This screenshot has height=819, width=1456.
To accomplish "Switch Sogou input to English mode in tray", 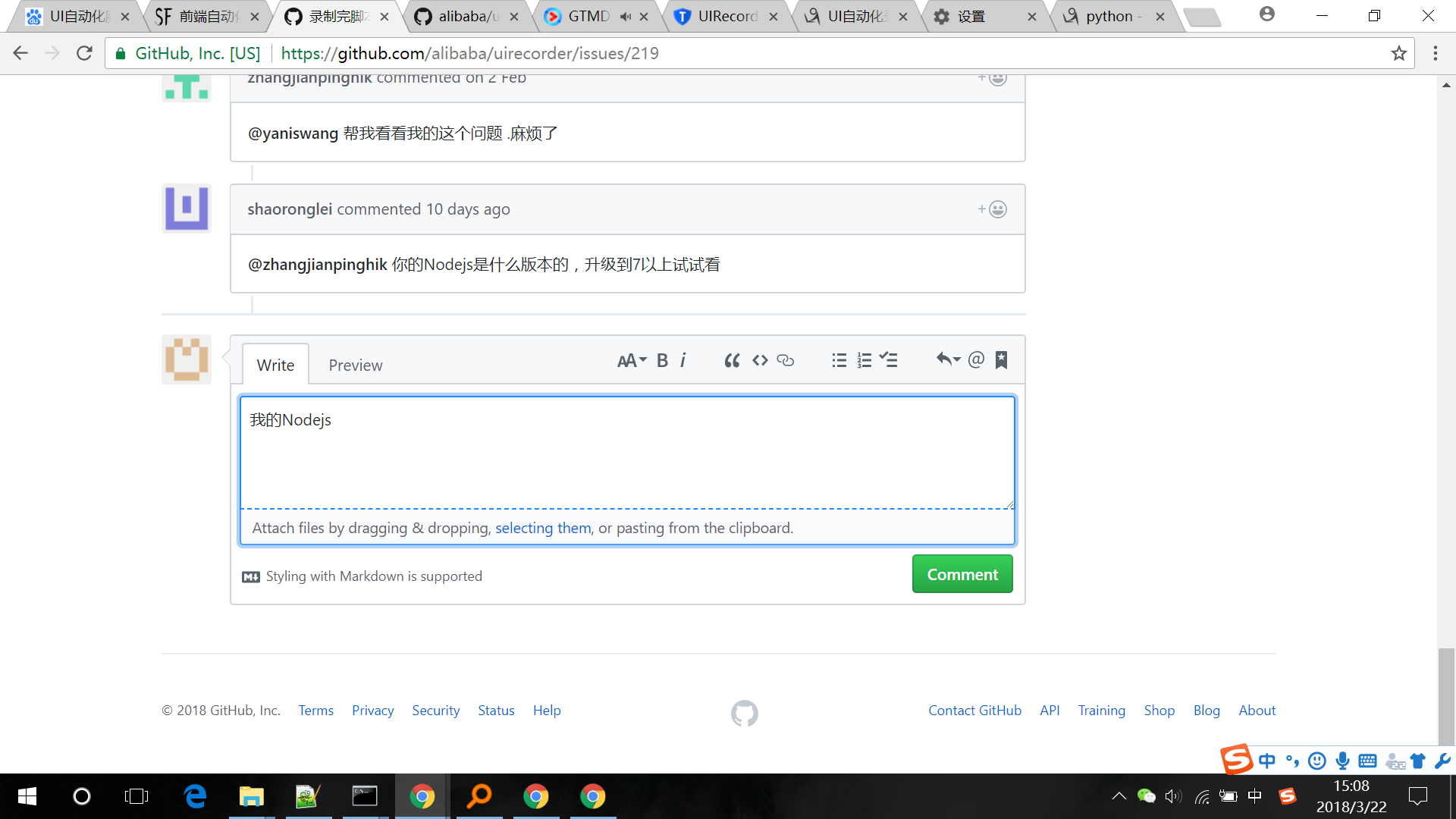I will [1265, 761].
